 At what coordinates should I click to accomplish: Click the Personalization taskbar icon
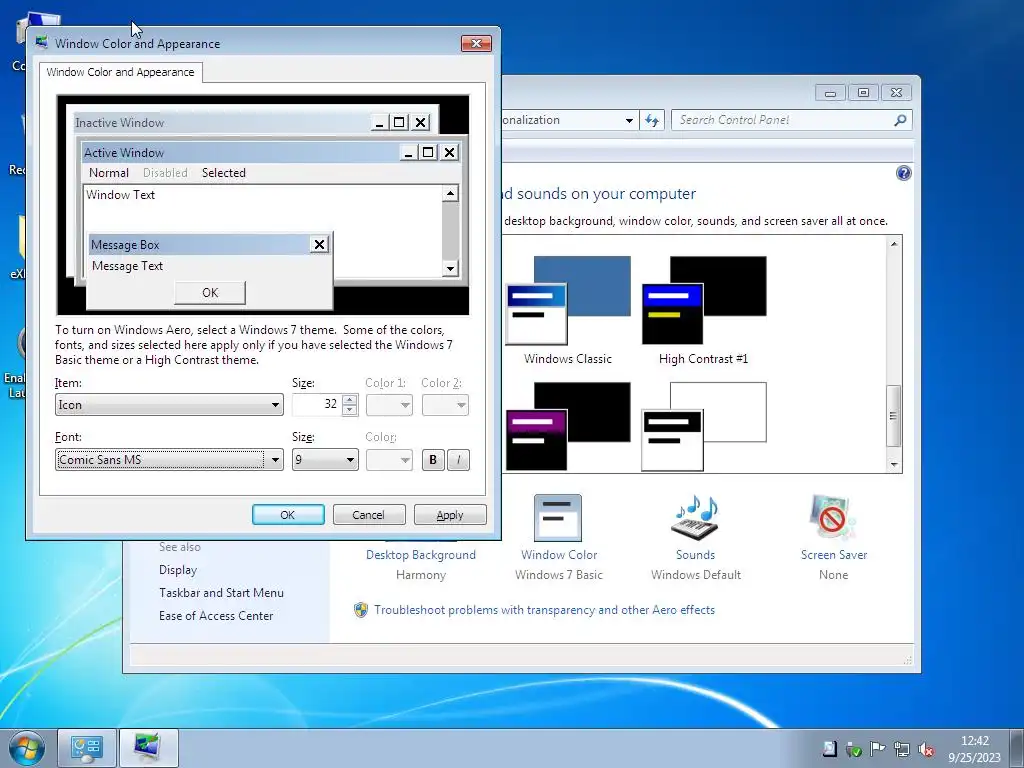tap(148, 748)
